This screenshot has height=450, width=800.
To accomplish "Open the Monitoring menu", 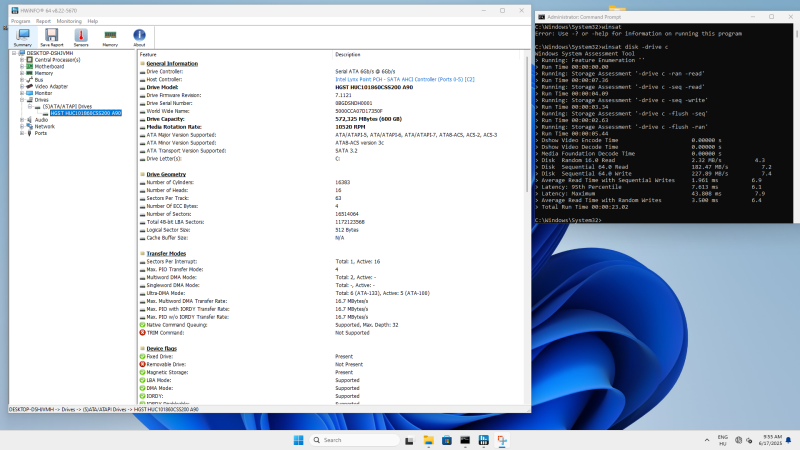I will click(x=69, y=21).
